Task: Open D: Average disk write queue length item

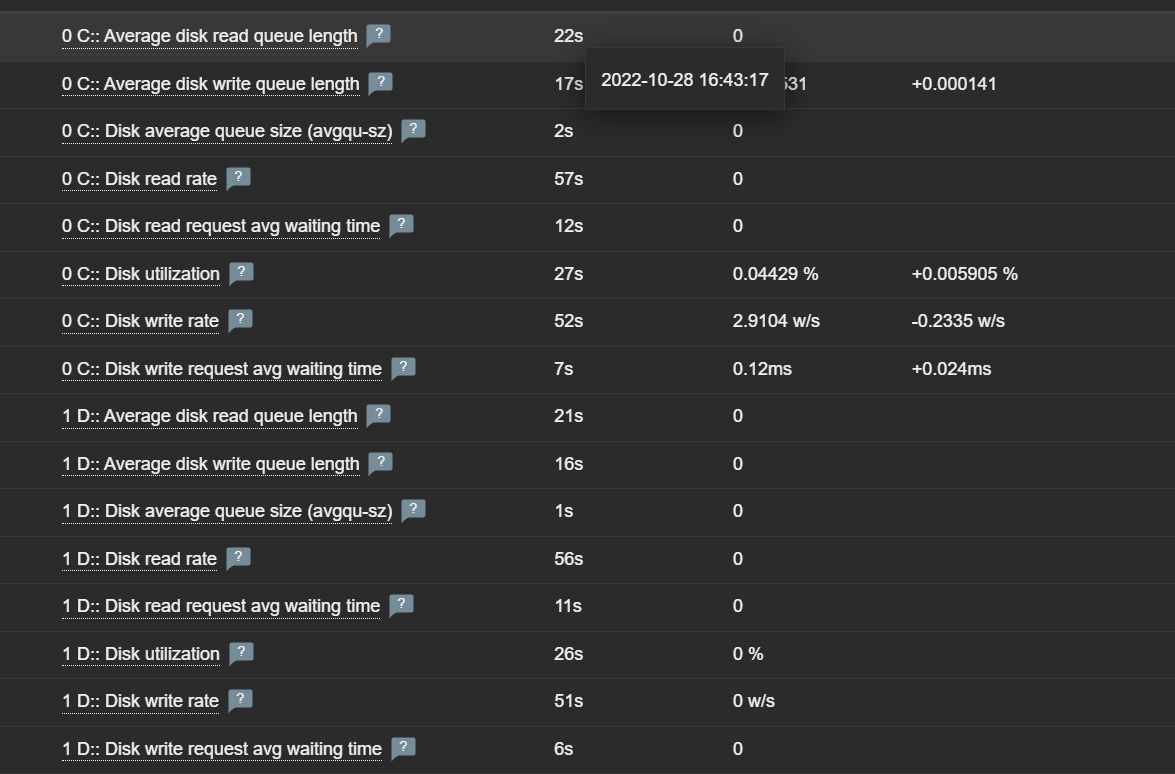Action: pos(210,464)
